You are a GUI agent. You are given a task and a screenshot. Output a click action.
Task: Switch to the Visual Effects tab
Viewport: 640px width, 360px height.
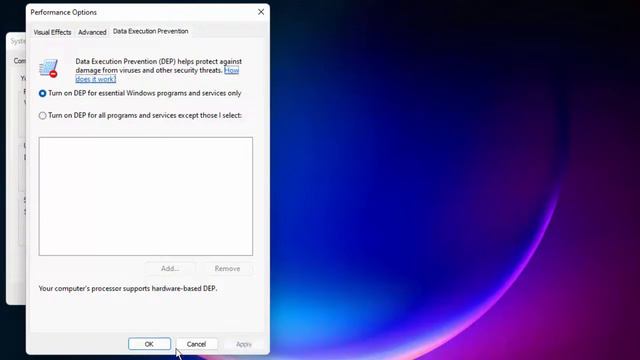tap(52, 32)
